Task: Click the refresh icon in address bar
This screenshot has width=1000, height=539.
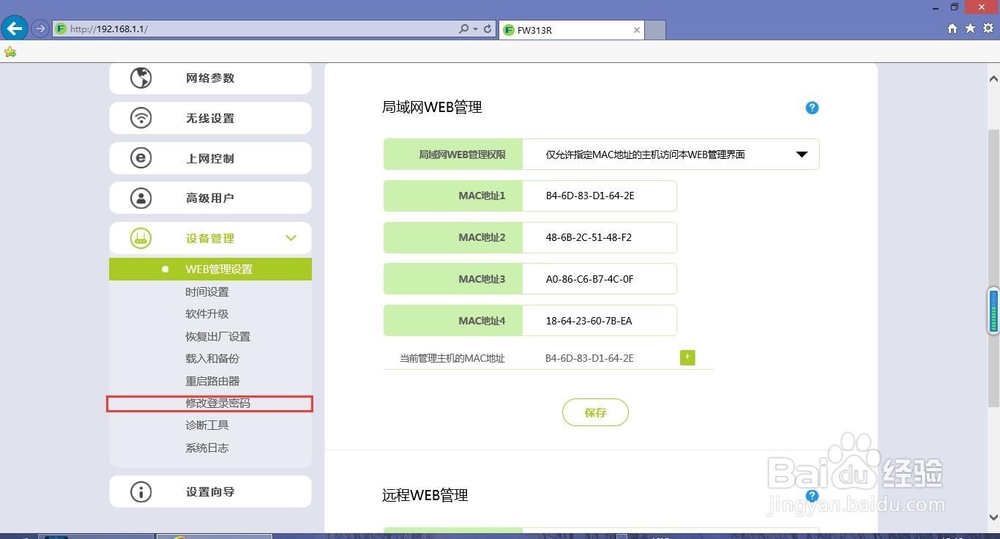Action: pyautogui.click(x=488, y=29)
